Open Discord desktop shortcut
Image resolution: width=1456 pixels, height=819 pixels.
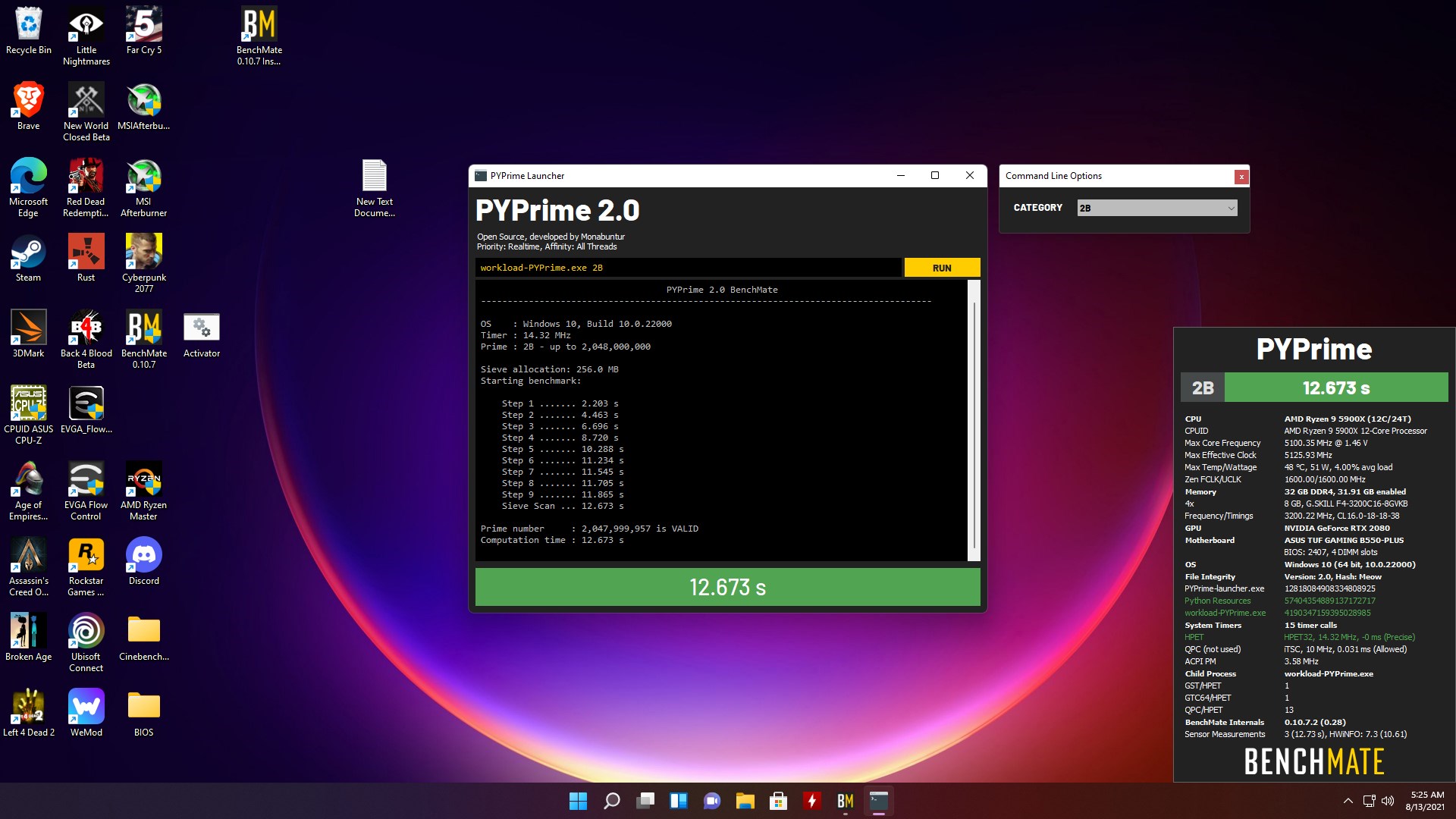[144, 561]
